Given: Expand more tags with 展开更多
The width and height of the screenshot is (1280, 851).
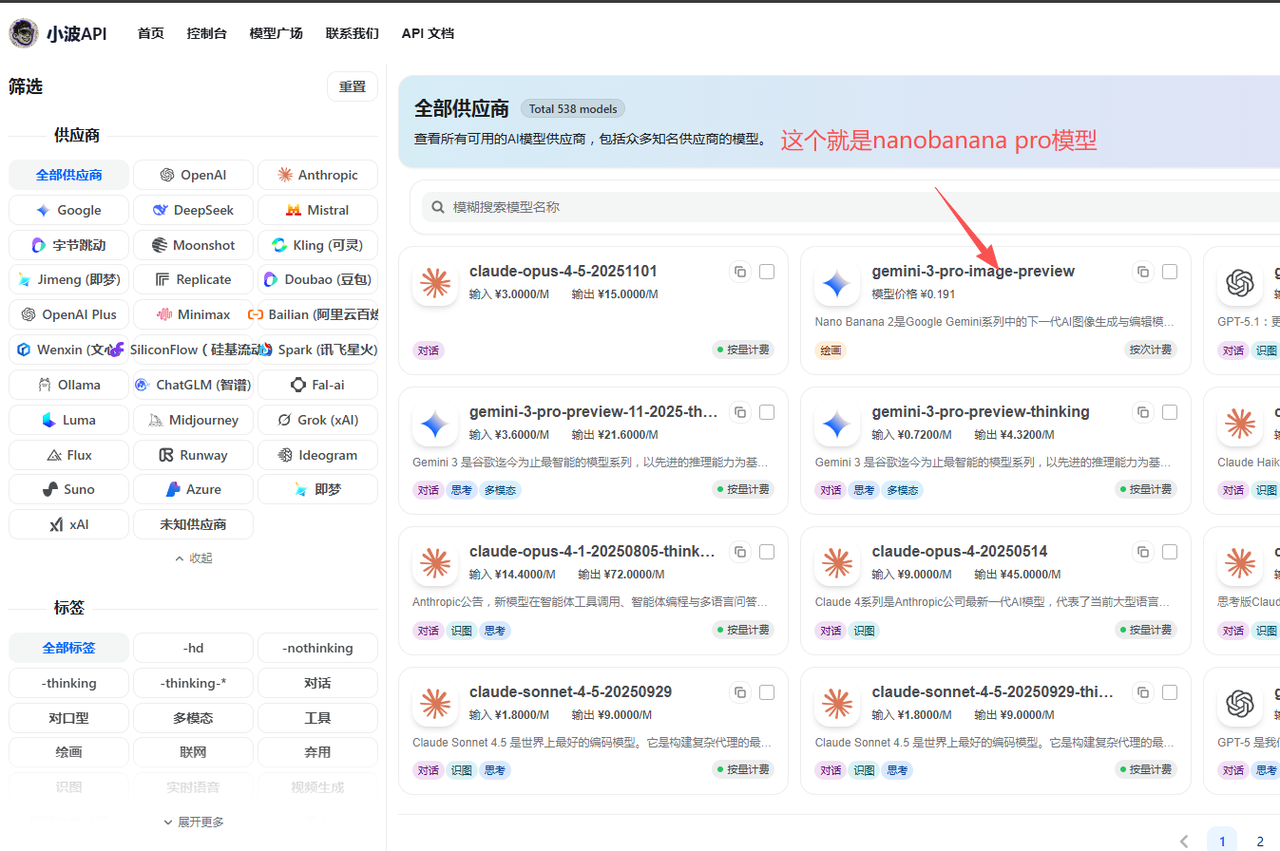Looking at the screenshot, I should pos(194,822).
